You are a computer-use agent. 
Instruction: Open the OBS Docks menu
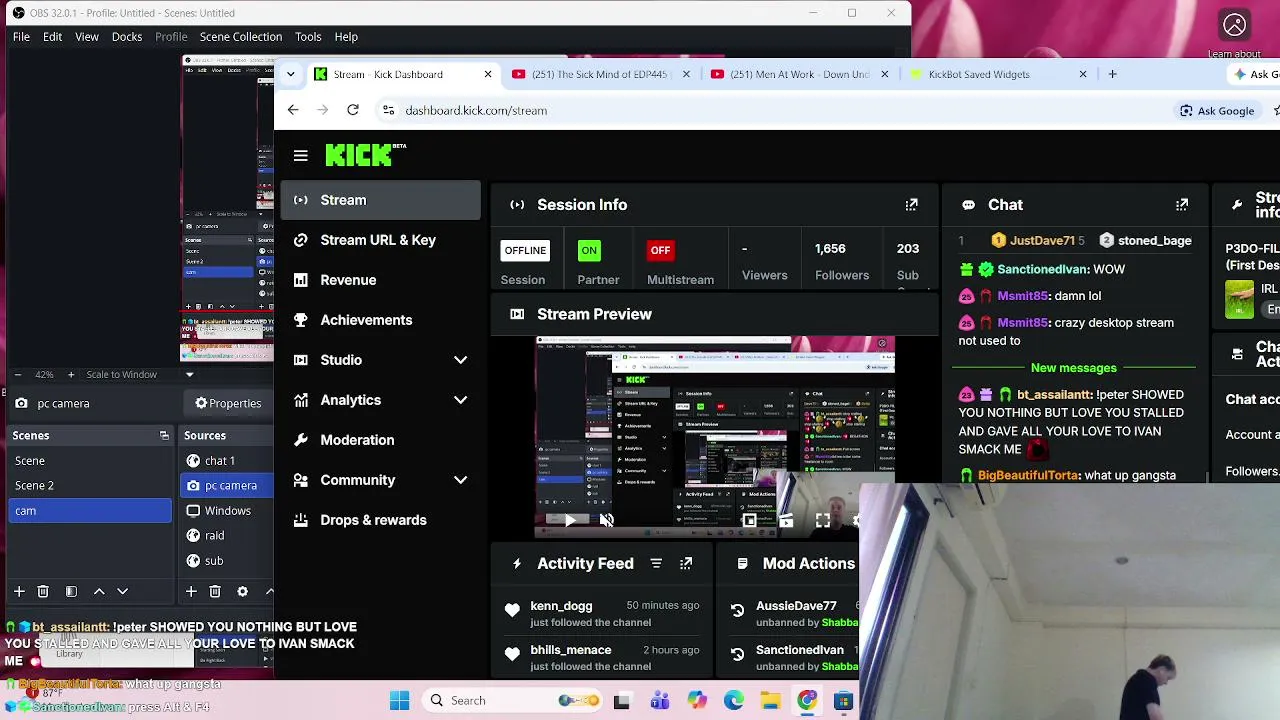coord(127,37)
